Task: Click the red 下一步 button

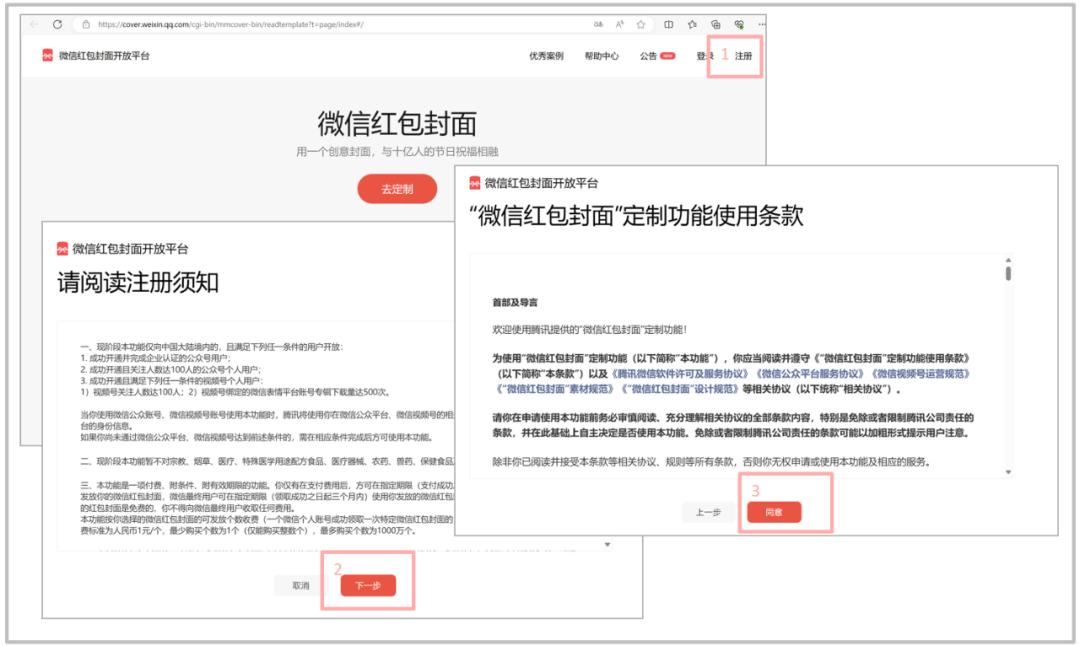Action: (368, 585)
